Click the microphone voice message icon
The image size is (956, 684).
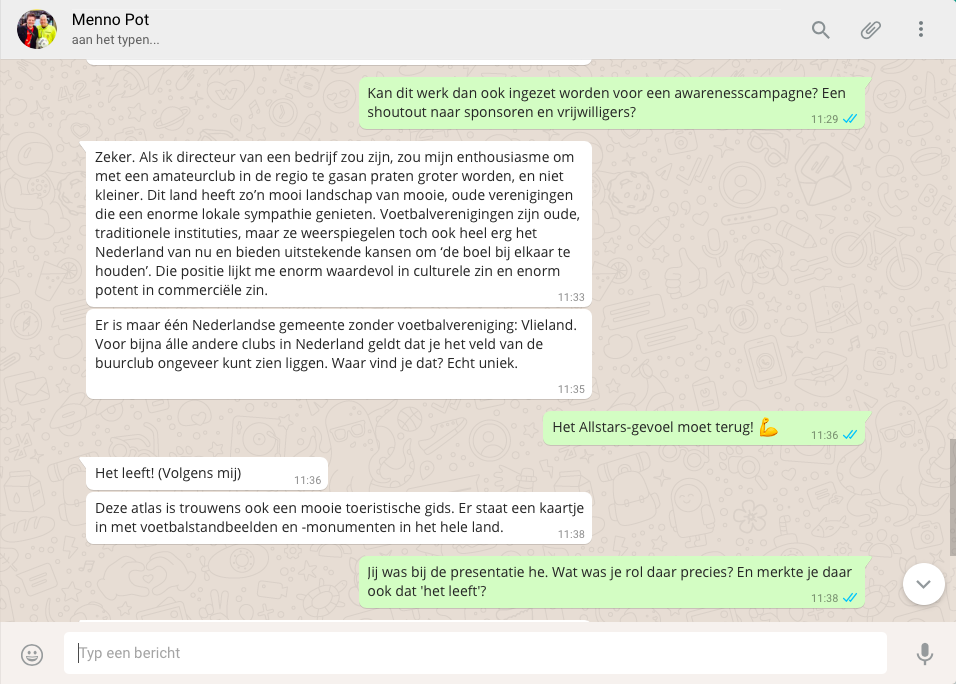point(924,654)
